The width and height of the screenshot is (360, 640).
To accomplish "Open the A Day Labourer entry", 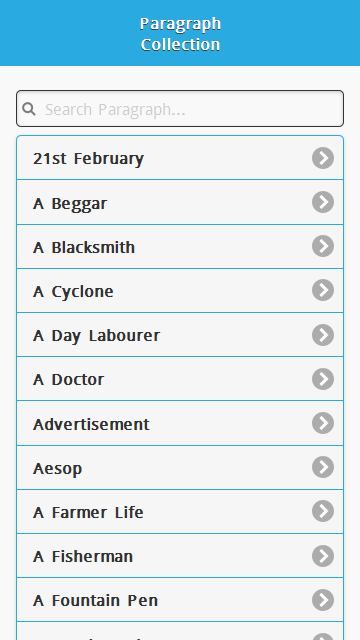I will [180, 335].
